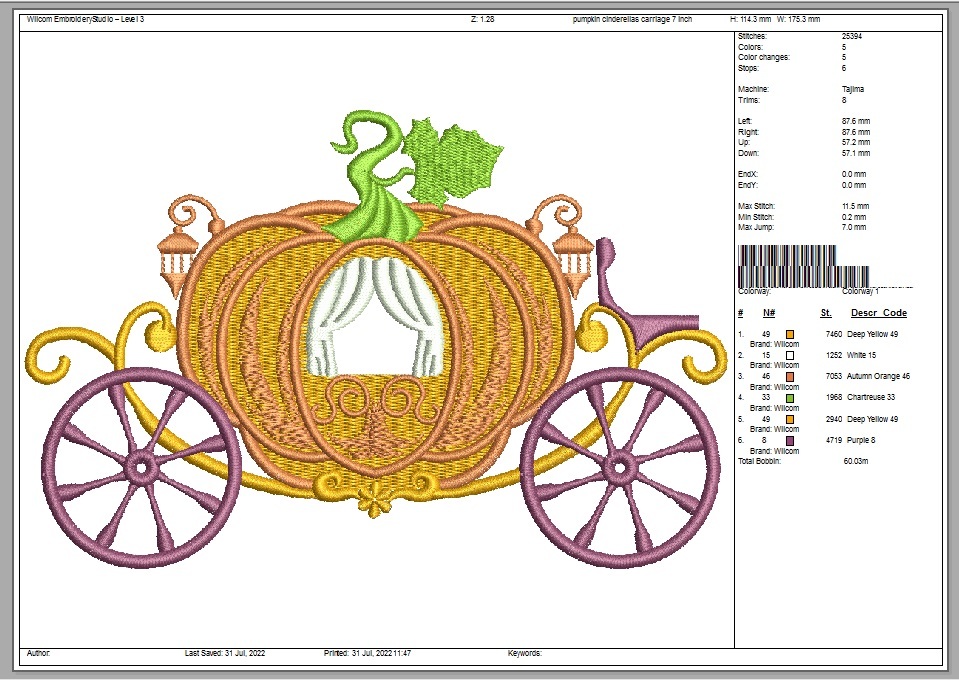Click the 'Last Saved: 31 Jul, 2022' footer text
The height and width of the screenshot is (681, 959).
click(x=225, y=653)
